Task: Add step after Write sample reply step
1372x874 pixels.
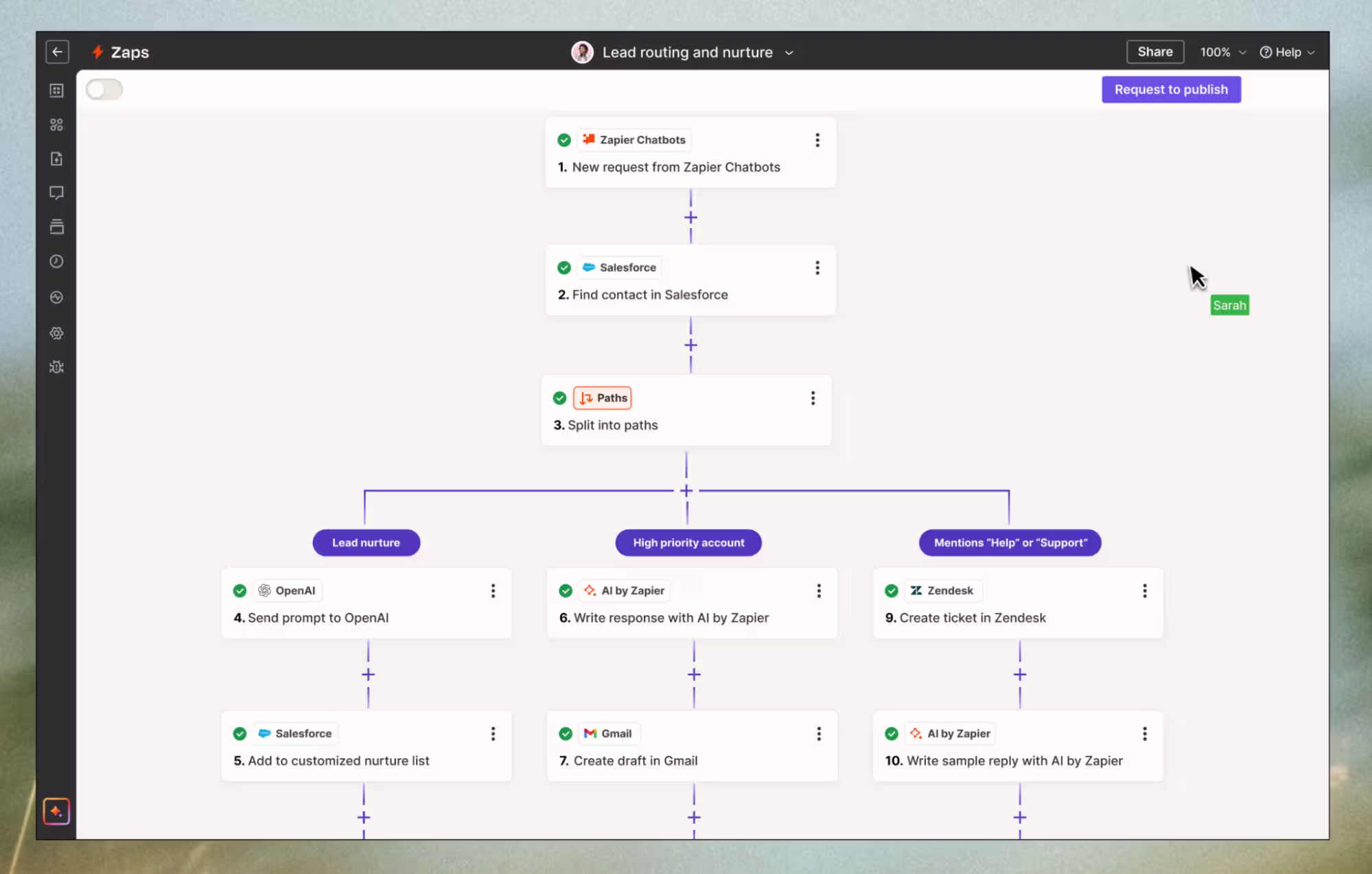Action: click(1020, 818)
